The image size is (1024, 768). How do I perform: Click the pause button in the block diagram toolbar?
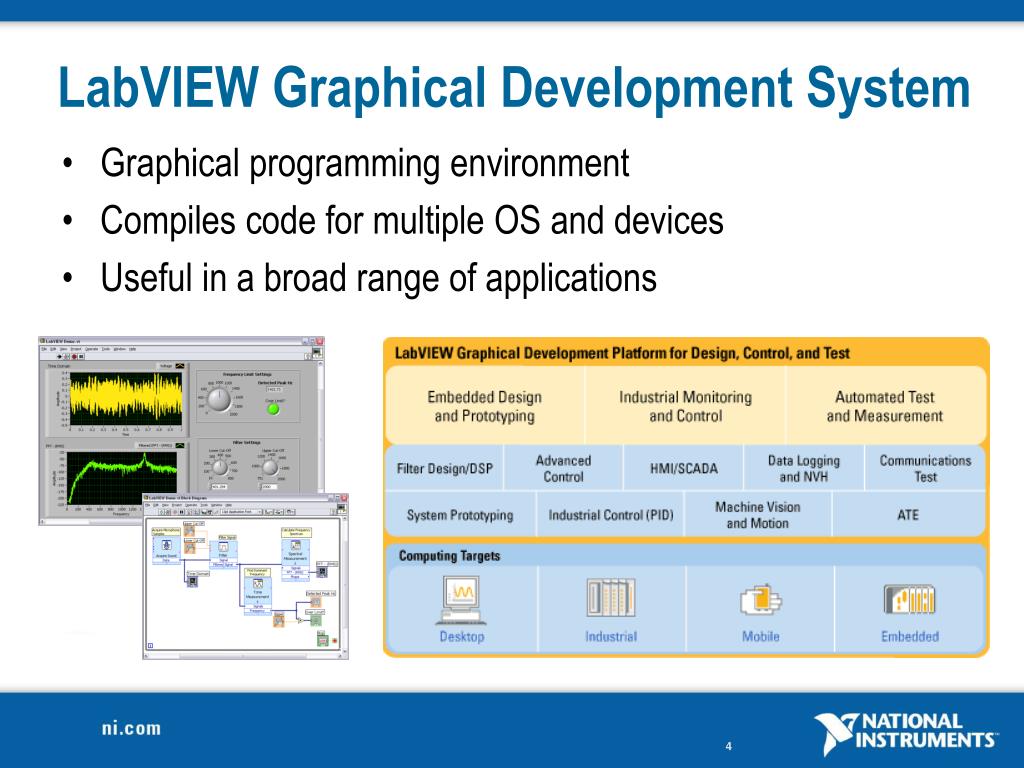182,512
